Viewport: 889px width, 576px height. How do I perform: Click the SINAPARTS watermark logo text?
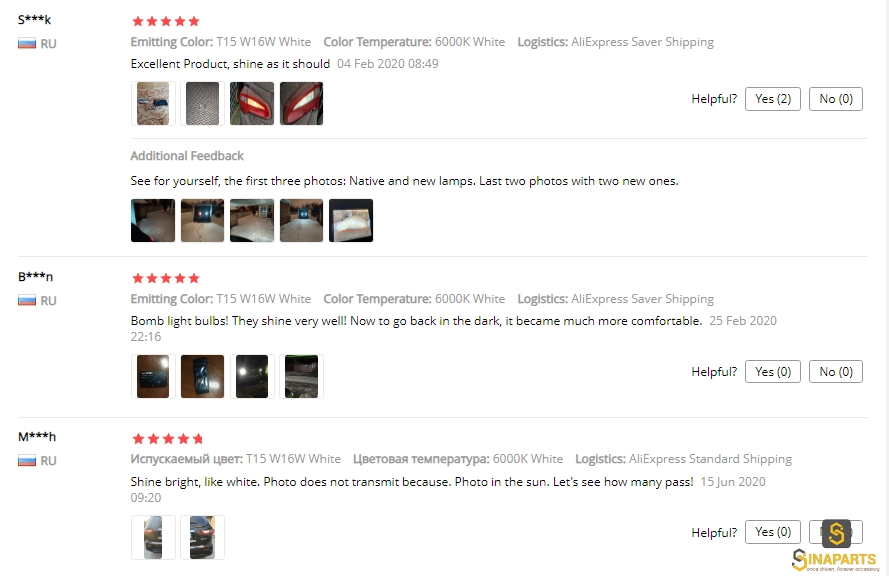(835, 560)
